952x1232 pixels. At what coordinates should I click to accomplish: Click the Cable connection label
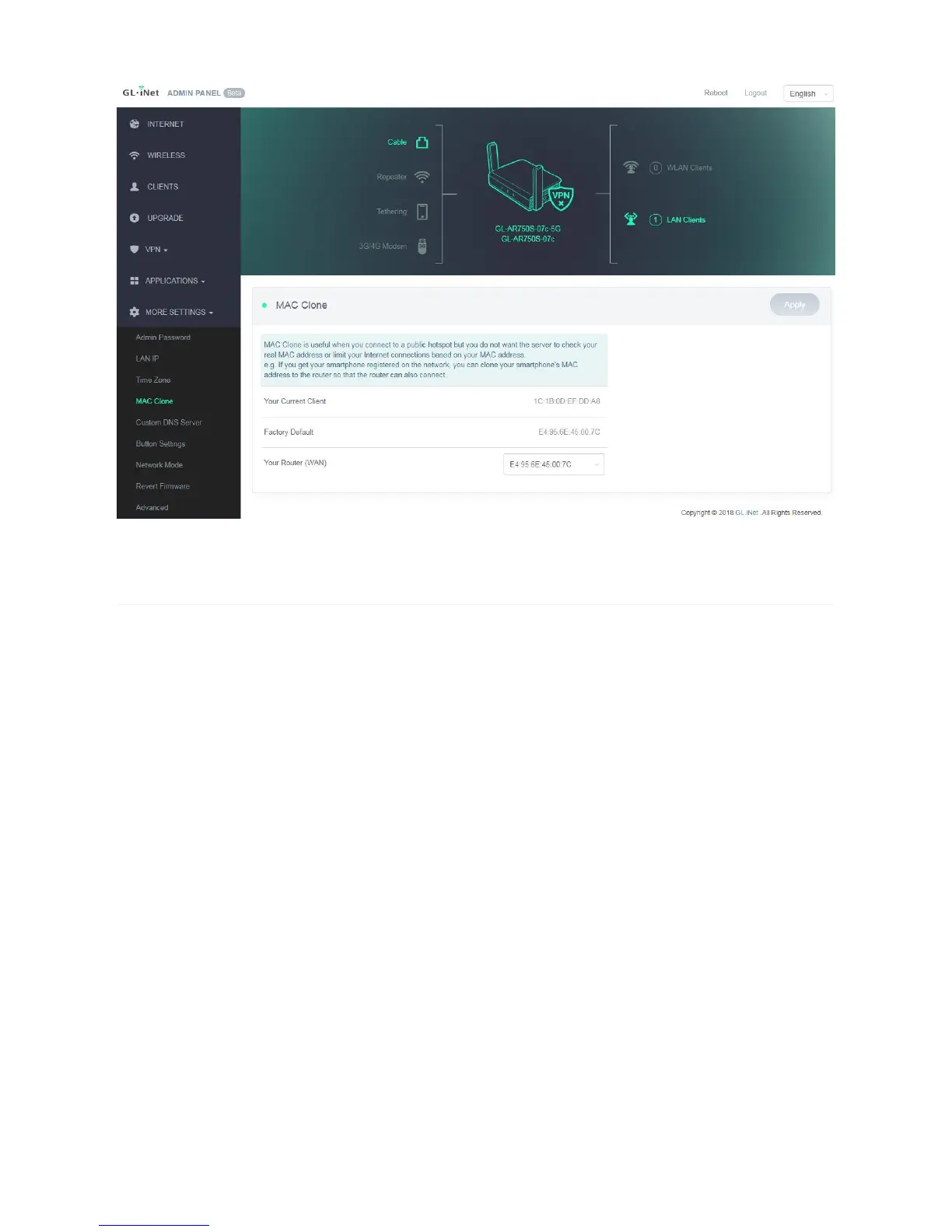pos(397,142)
